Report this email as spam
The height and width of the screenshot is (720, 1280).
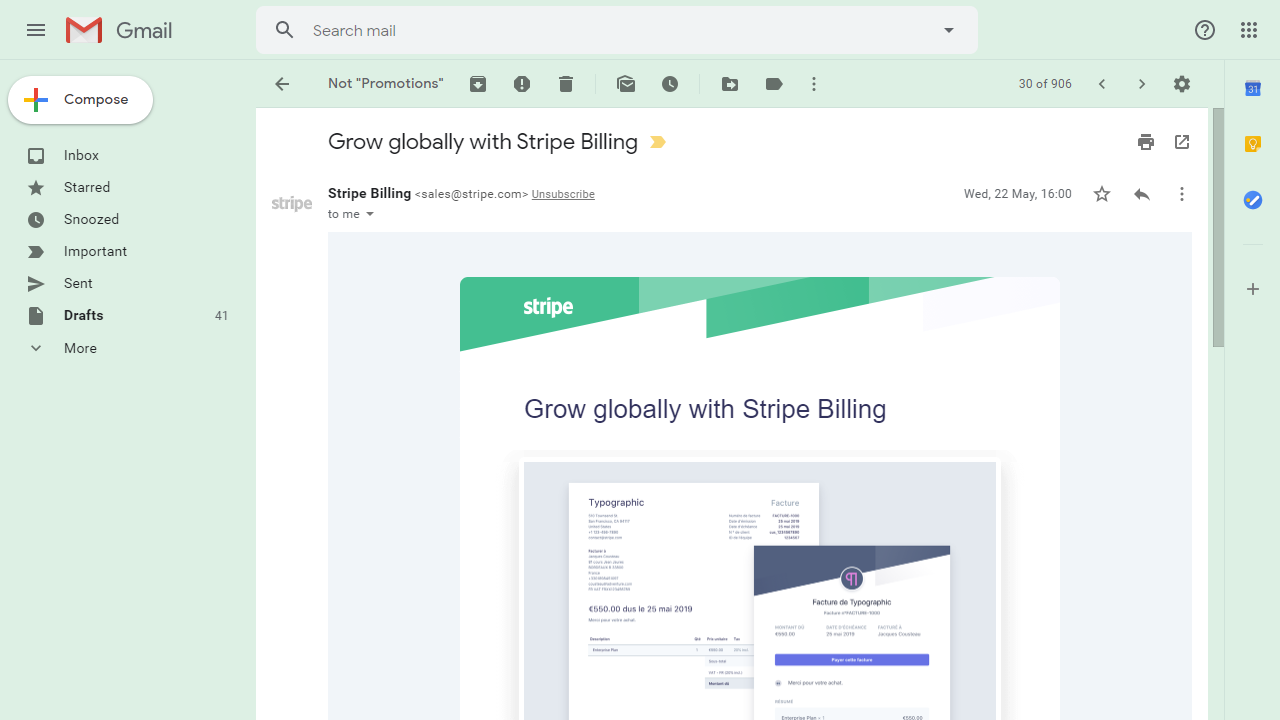[522, 84]
